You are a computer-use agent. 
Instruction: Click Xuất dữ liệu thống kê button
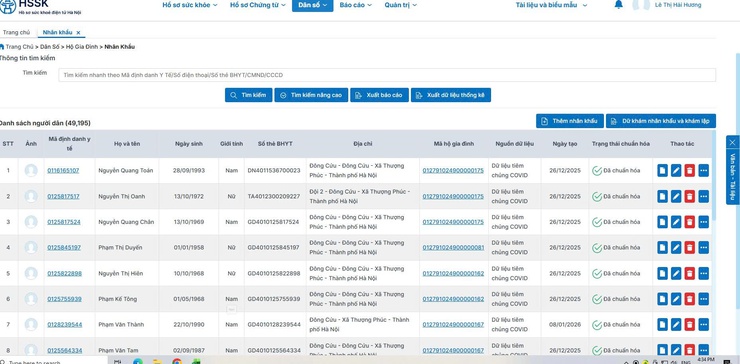[451, 95]
